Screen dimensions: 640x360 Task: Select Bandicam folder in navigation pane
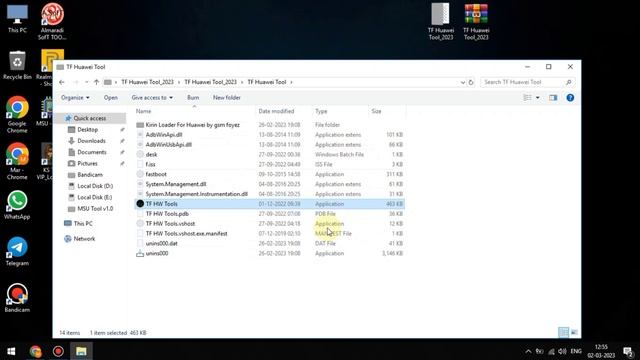pyautogui.click(x=90, y=175)
